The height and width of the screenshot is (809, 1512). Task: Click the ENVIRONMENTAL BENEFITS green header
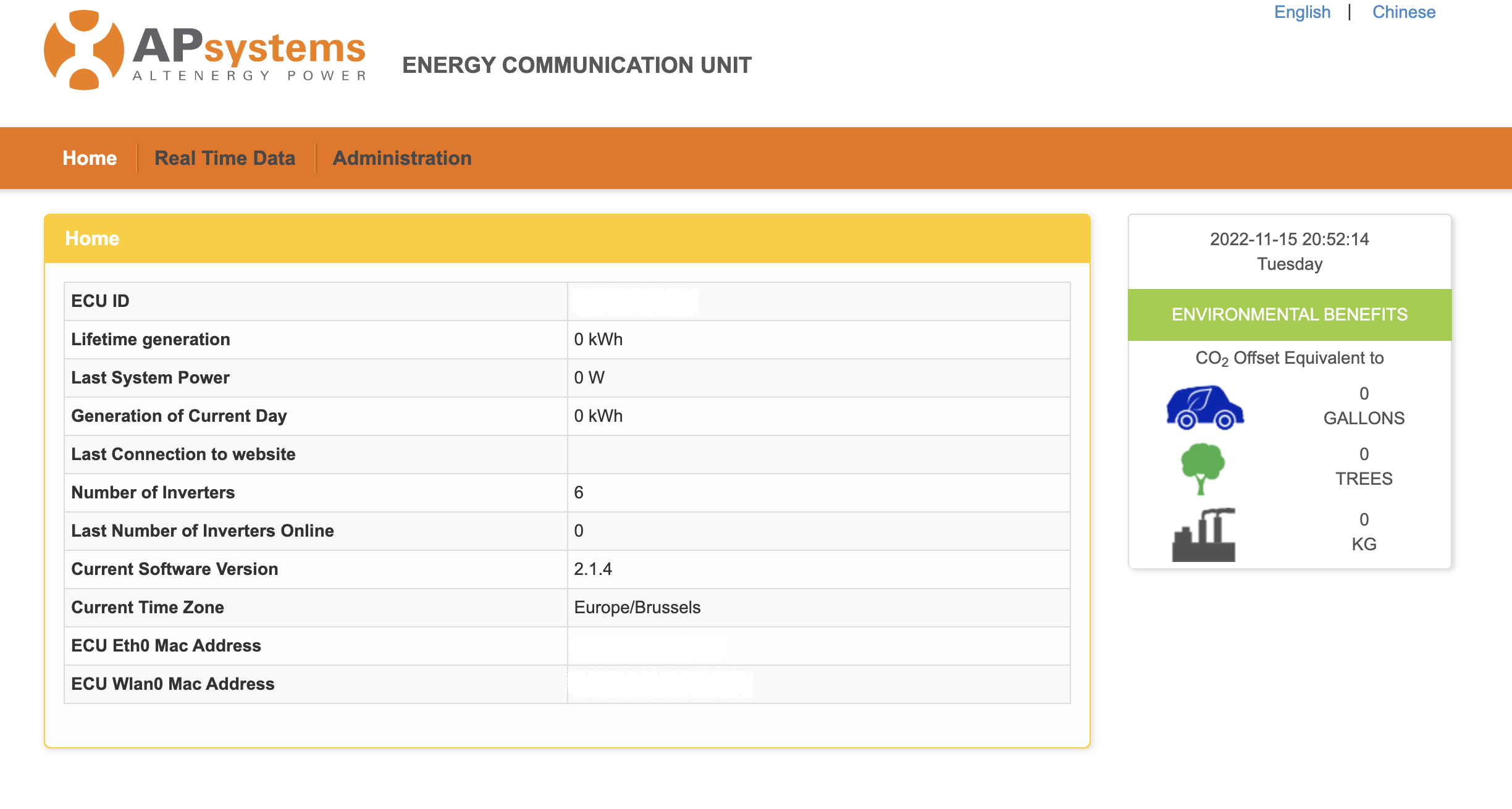click(x=1289, y=314)
